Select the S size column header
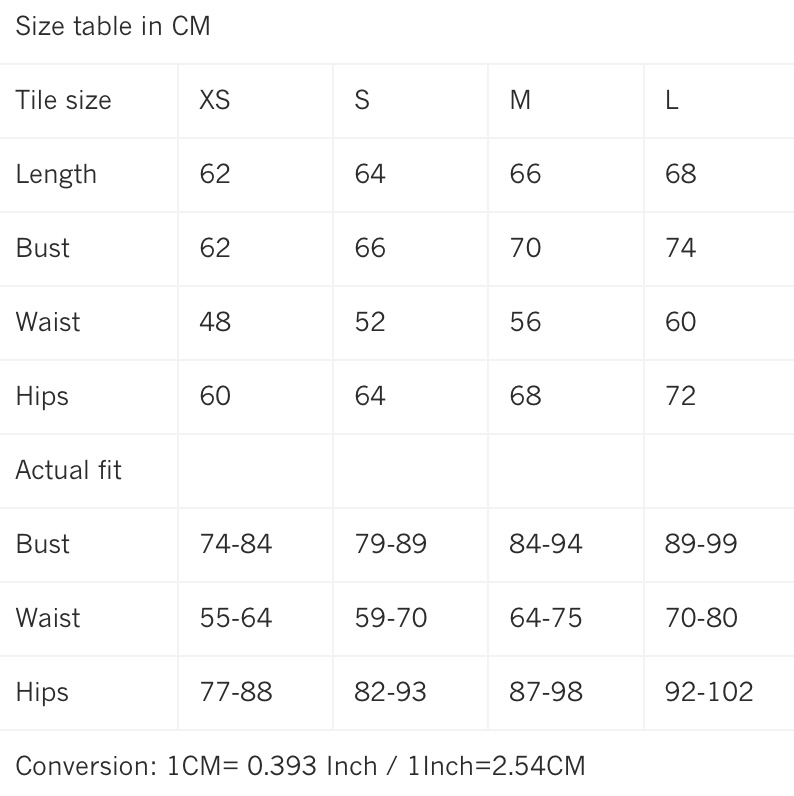The height and width of the screenshot is (796, 794). pyautogui.click(x=362, y=100)
